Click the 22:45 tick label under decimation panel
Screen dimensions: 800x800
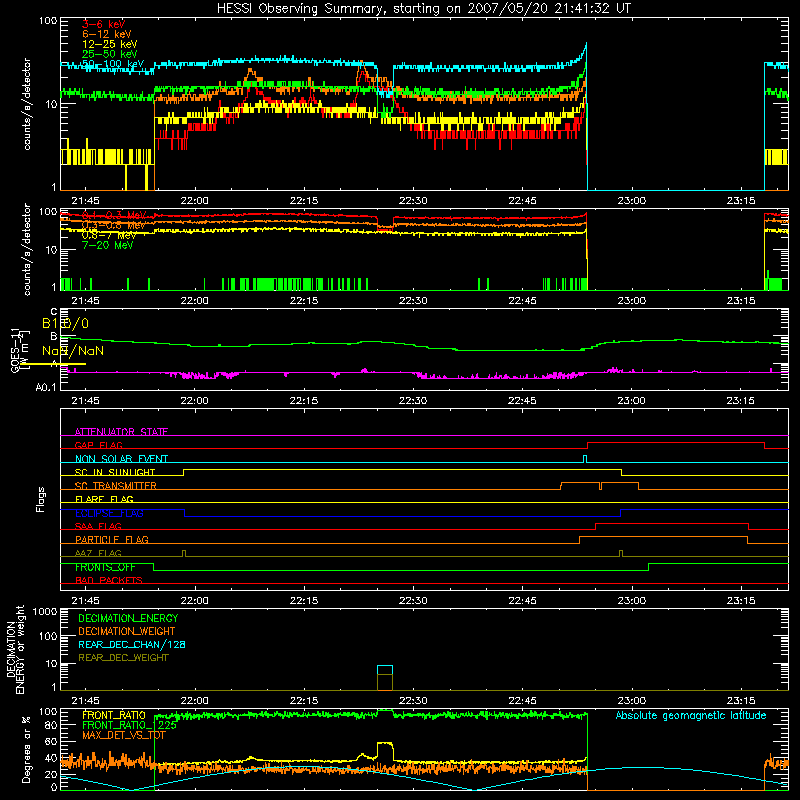522,701
